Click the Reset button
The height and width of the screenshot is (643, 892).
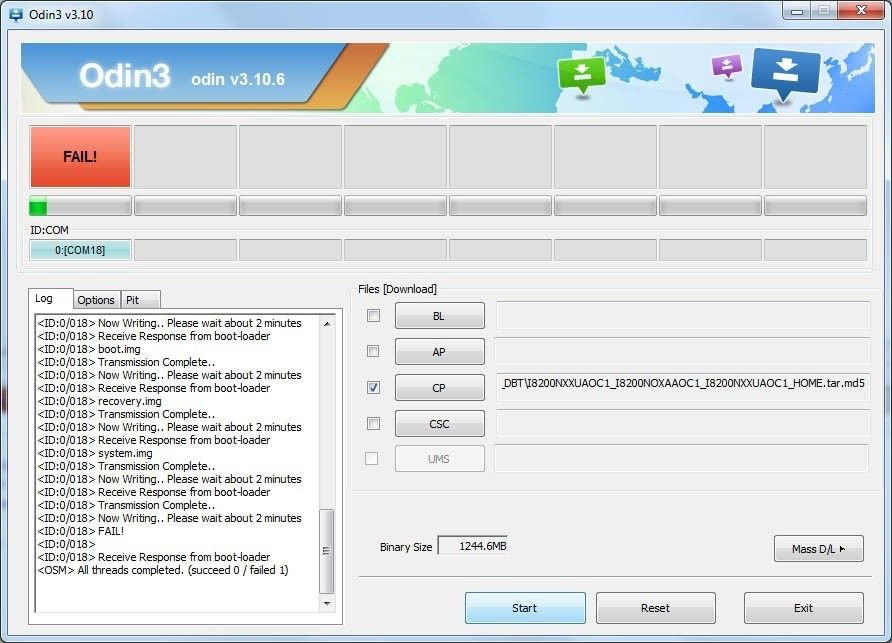(656, 608)
